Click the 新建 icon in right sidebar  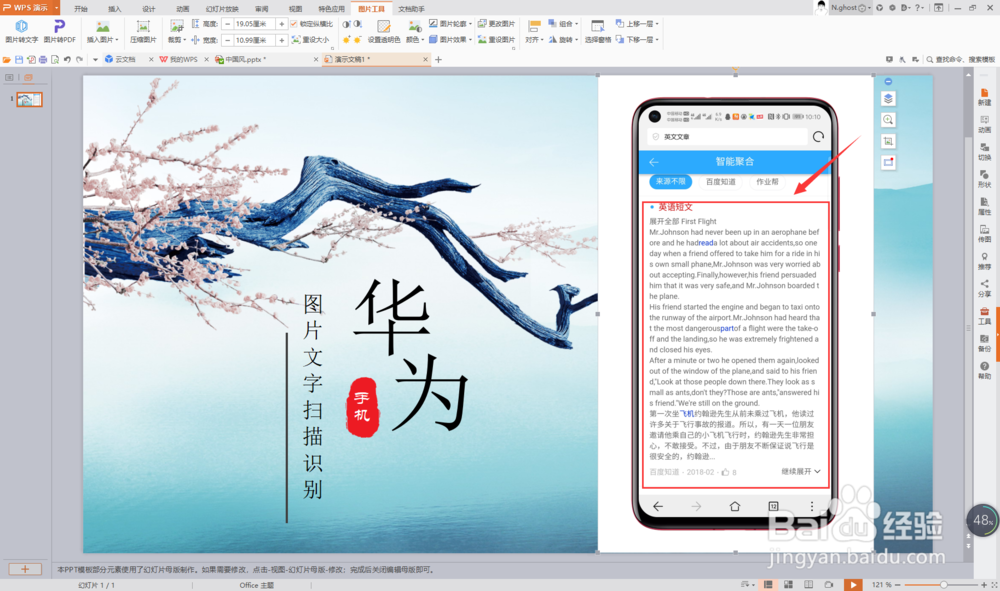pos(984,97)
